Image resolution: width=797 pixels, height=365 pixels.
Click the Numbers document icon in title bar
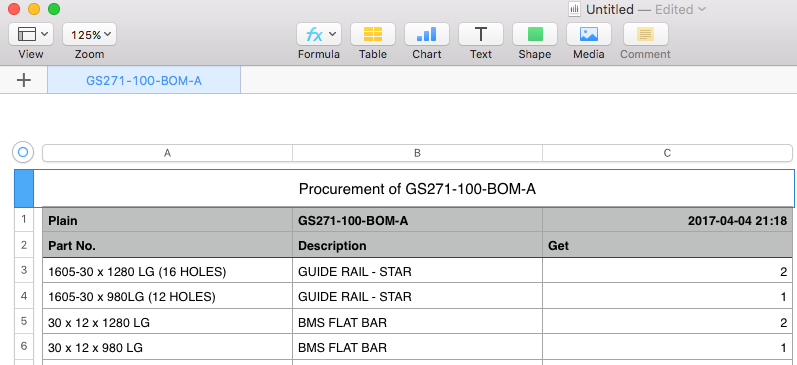[574, 9]
